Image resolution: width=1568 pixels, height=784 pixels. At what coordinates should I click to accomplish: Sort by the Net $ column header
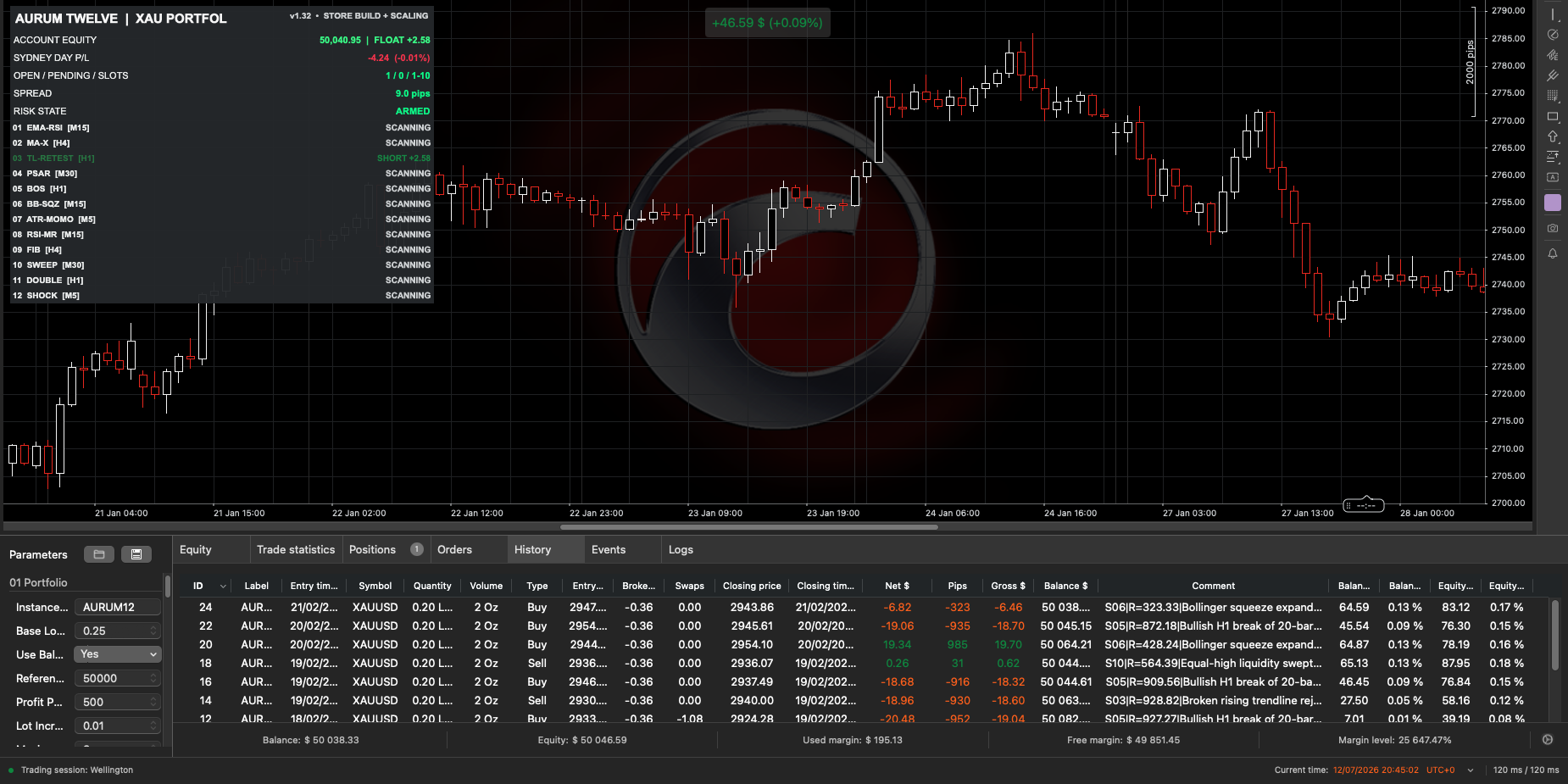click(897, 586)
